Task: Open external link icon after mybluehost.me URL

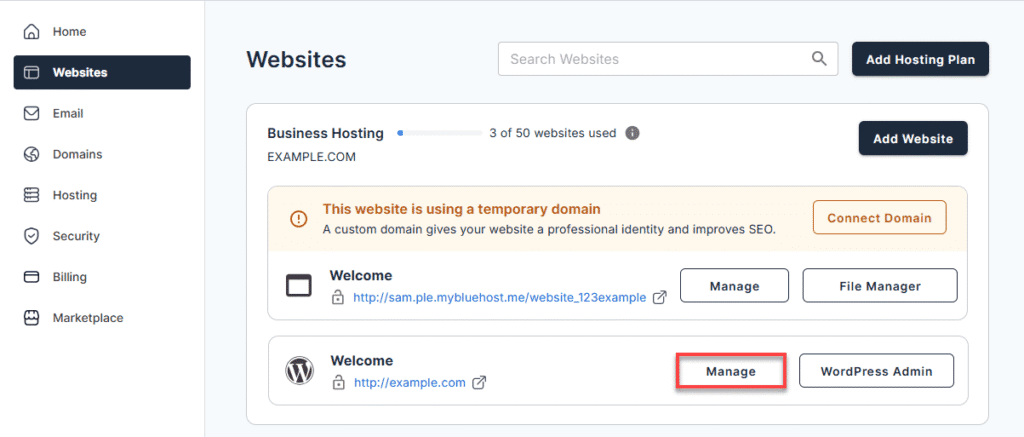Action: click(x=660, y=298)
